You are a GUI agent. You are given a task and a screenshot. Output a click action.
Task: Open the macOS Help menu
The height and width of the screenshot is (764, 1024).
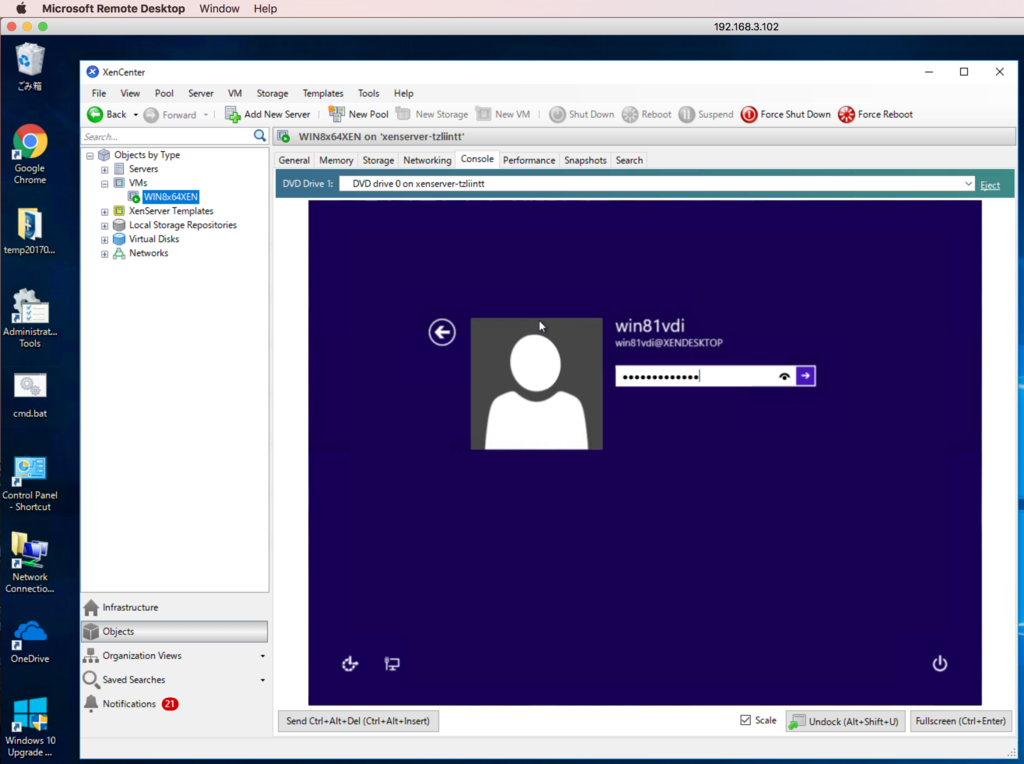point(265,8)
